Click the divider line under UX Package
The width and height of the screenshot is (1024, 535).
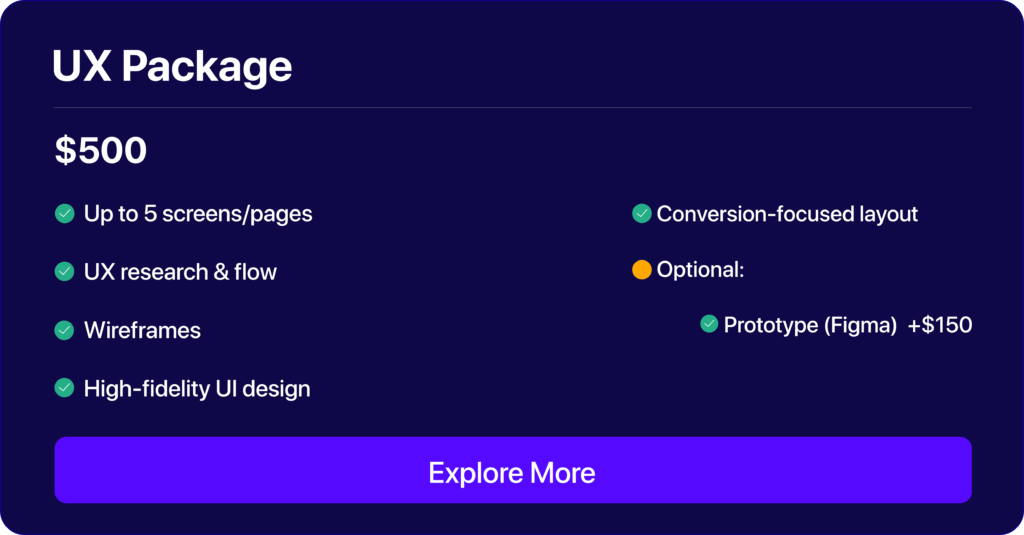pyautogui.click(x=512, y=107)
